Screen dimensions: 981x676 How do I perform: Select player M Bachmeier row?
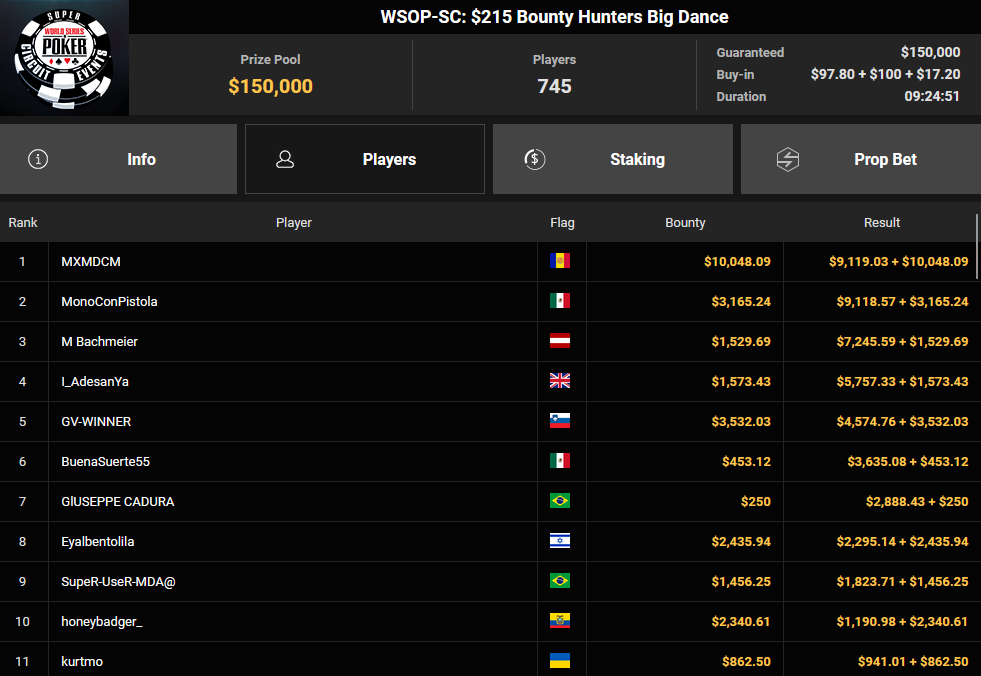point(99,342)
